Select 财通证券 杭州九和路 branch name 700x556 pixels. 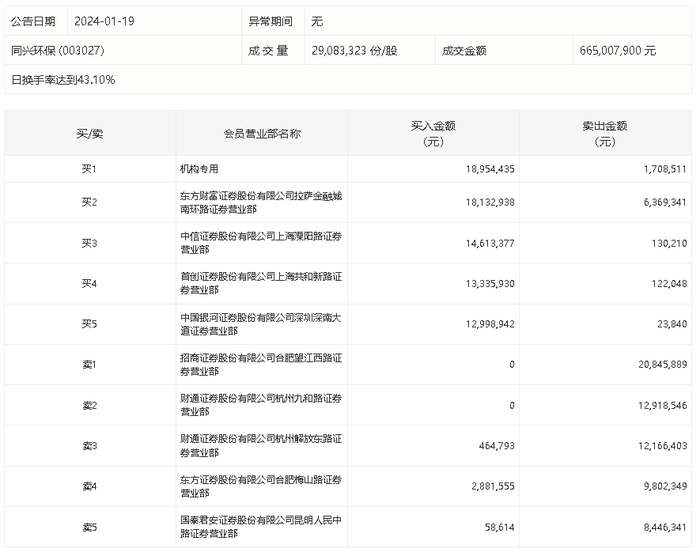coord(261,405)
